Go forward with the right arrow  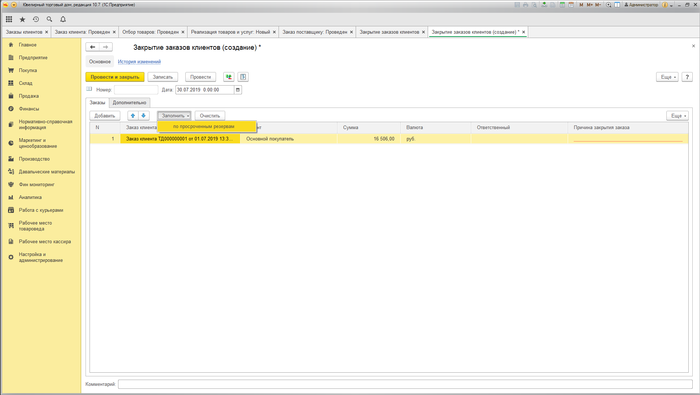pos(106,47)
